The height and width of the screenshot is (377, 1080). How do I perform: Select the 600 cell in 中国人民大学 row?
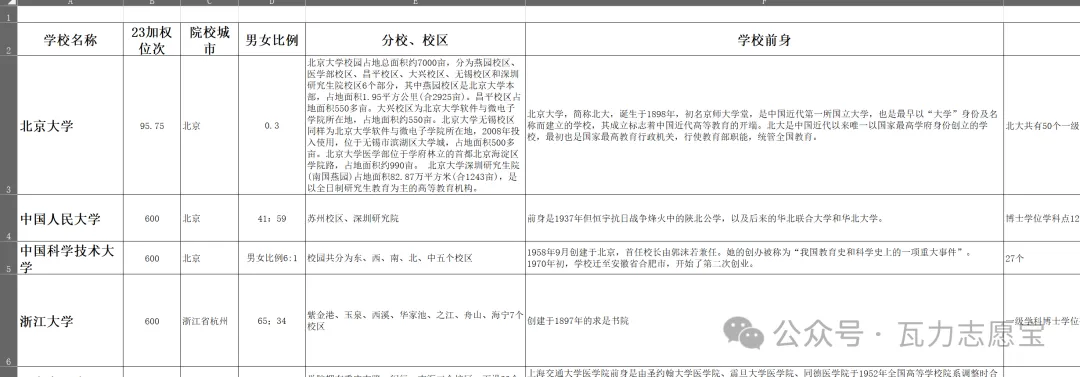[152, 218]
